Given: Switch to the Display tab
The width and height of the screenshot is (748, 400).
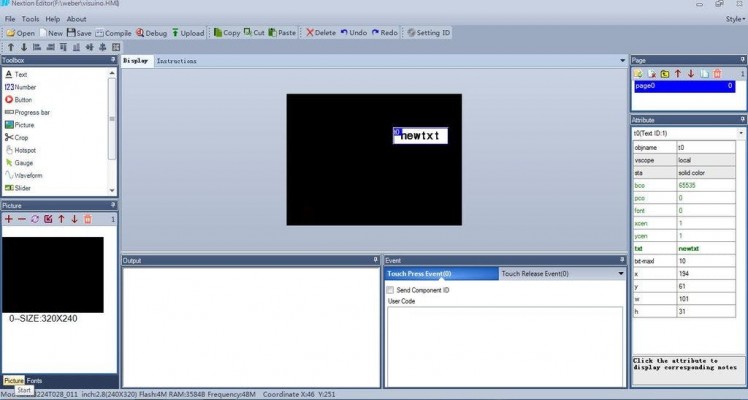Looking at the screenshot, I should 136,61.
